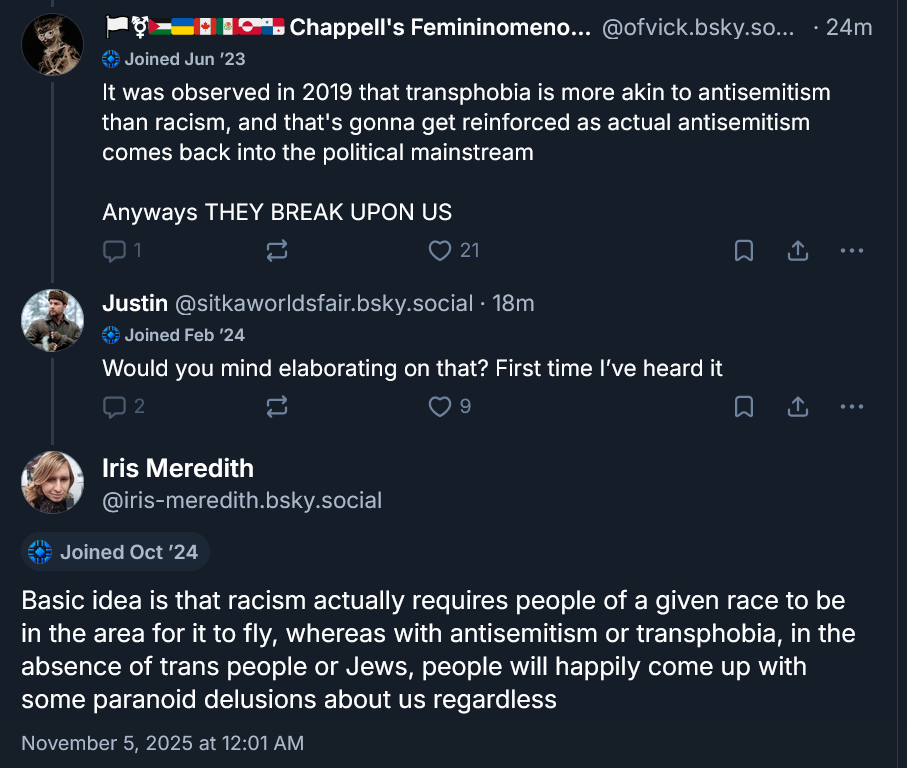Share Justin's post

coord(798,406)
